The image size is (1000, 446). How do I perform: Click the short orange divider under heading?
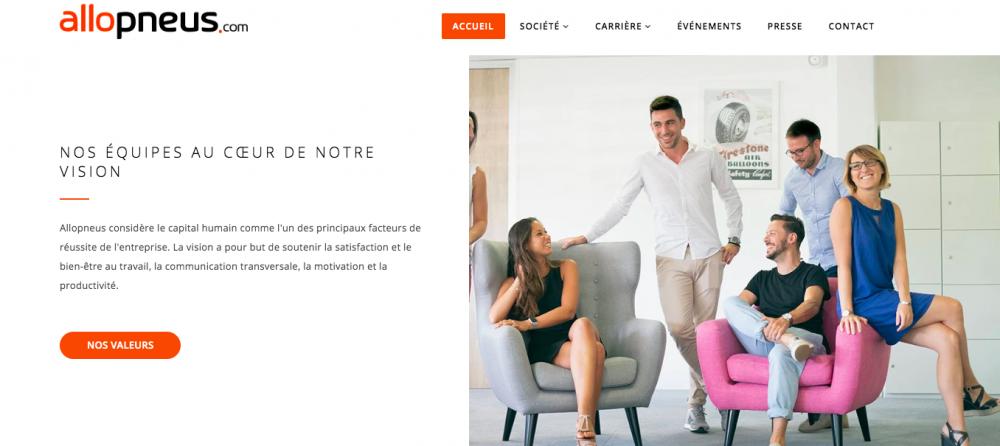[x=74, y=199]
